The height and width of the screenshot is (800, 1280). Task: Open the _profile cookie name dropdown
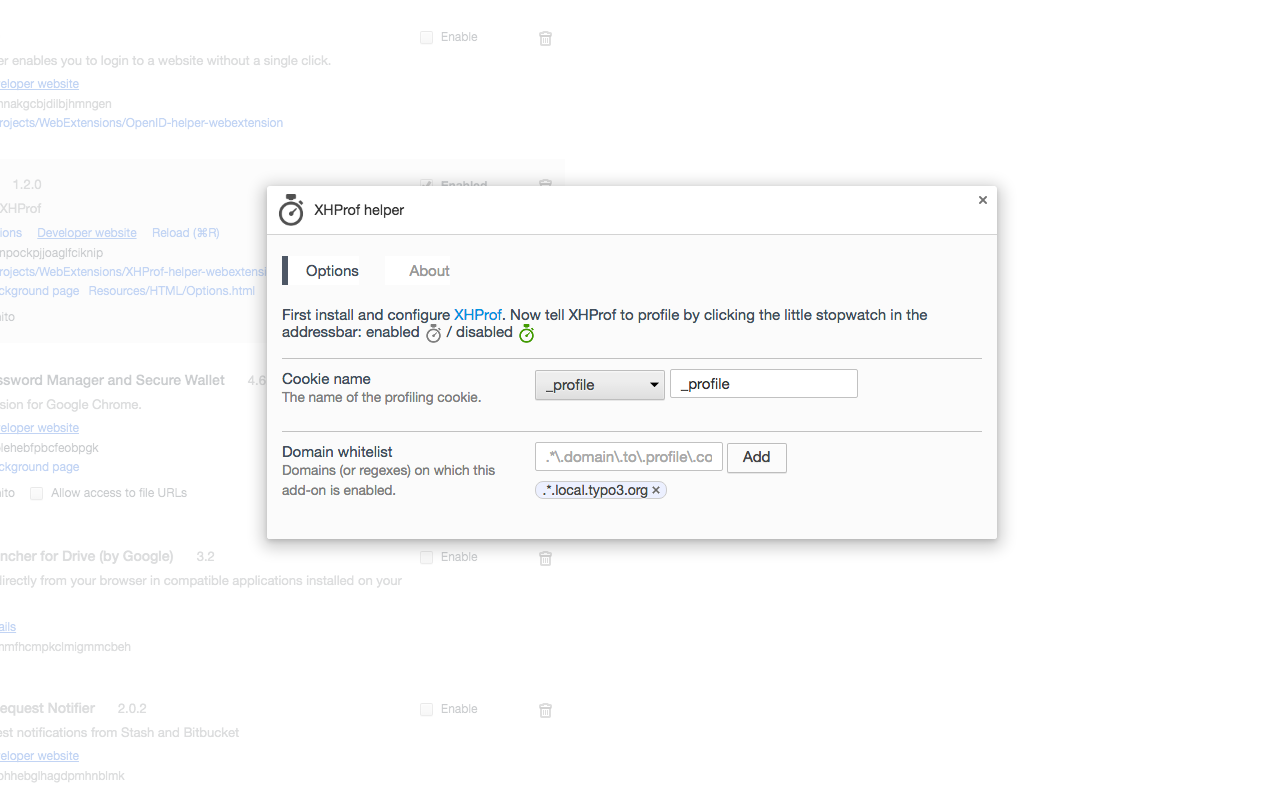(x=599, y=383)
